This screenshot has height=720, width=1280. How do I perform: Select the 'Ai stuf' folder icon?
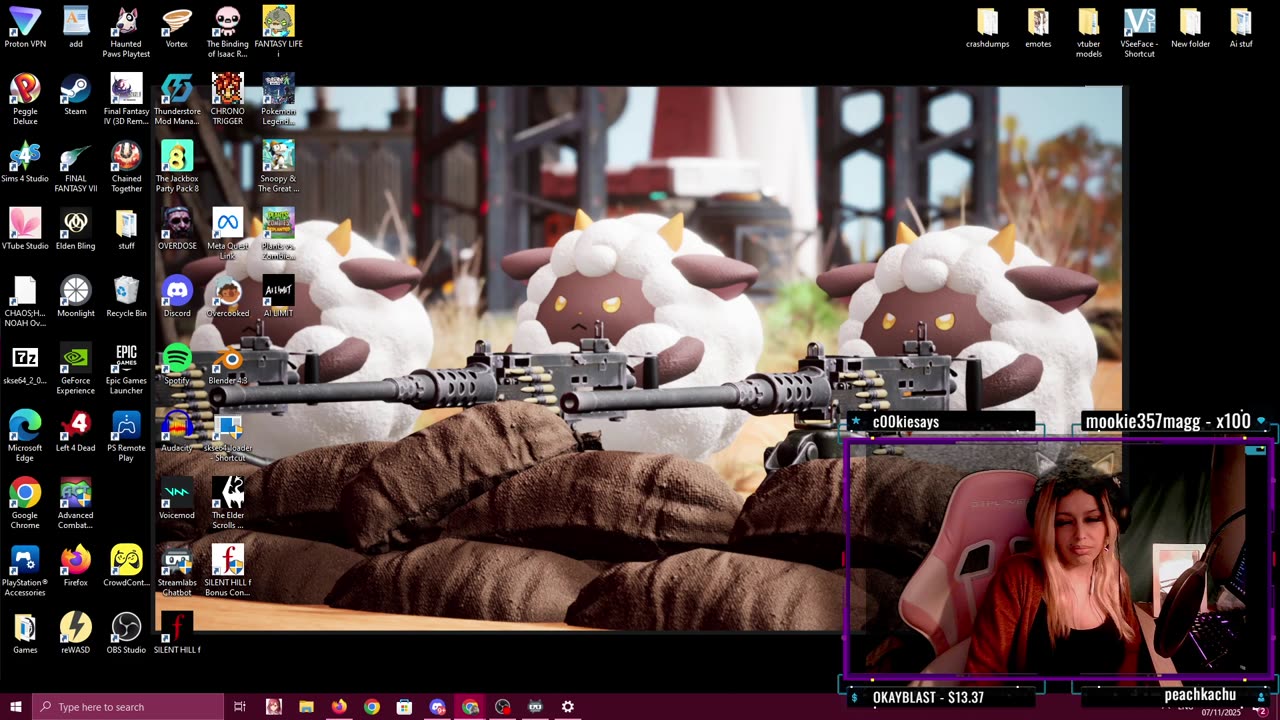[1241, 28]
